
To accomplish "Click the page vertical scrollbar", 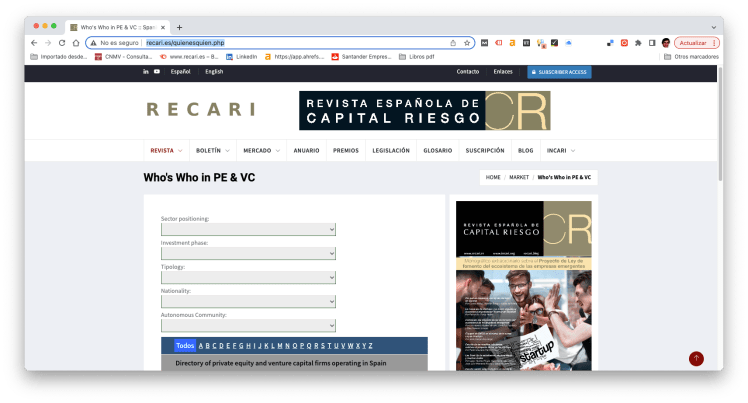I will (720, 124).
